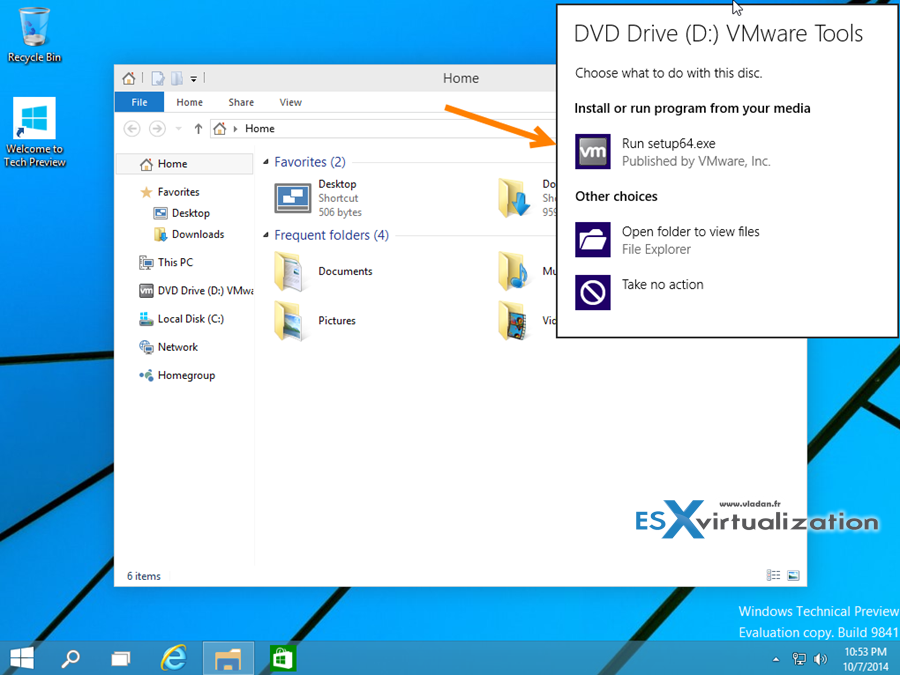Screen dimensions: 900x675
Task: Select the Music folder icon
Action: click(513, 271)
